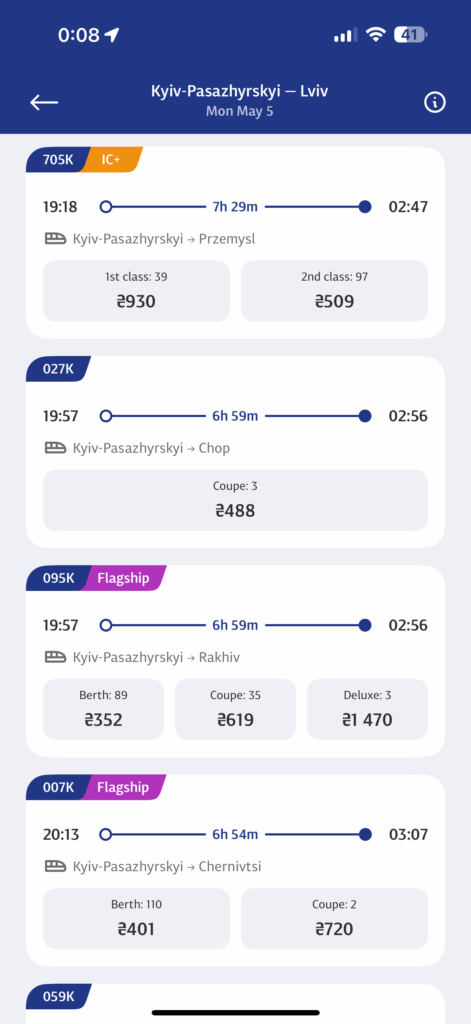The height and width of the screenshot is (1024, 471).
Task: Open the Flagship label on train 095K
Action: pos(123,578)
